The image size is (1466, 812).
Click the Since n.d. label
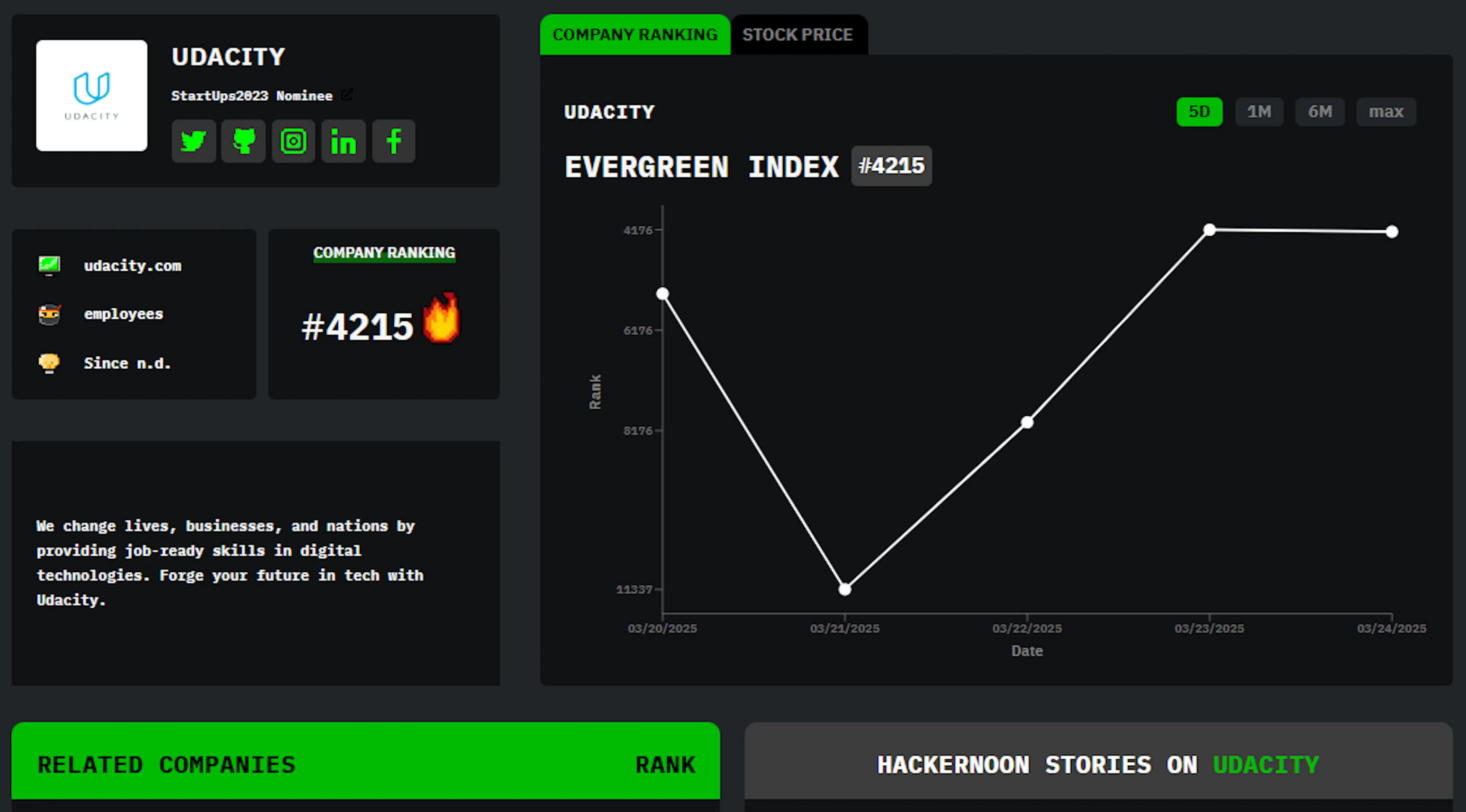click(x=128, y=363)
